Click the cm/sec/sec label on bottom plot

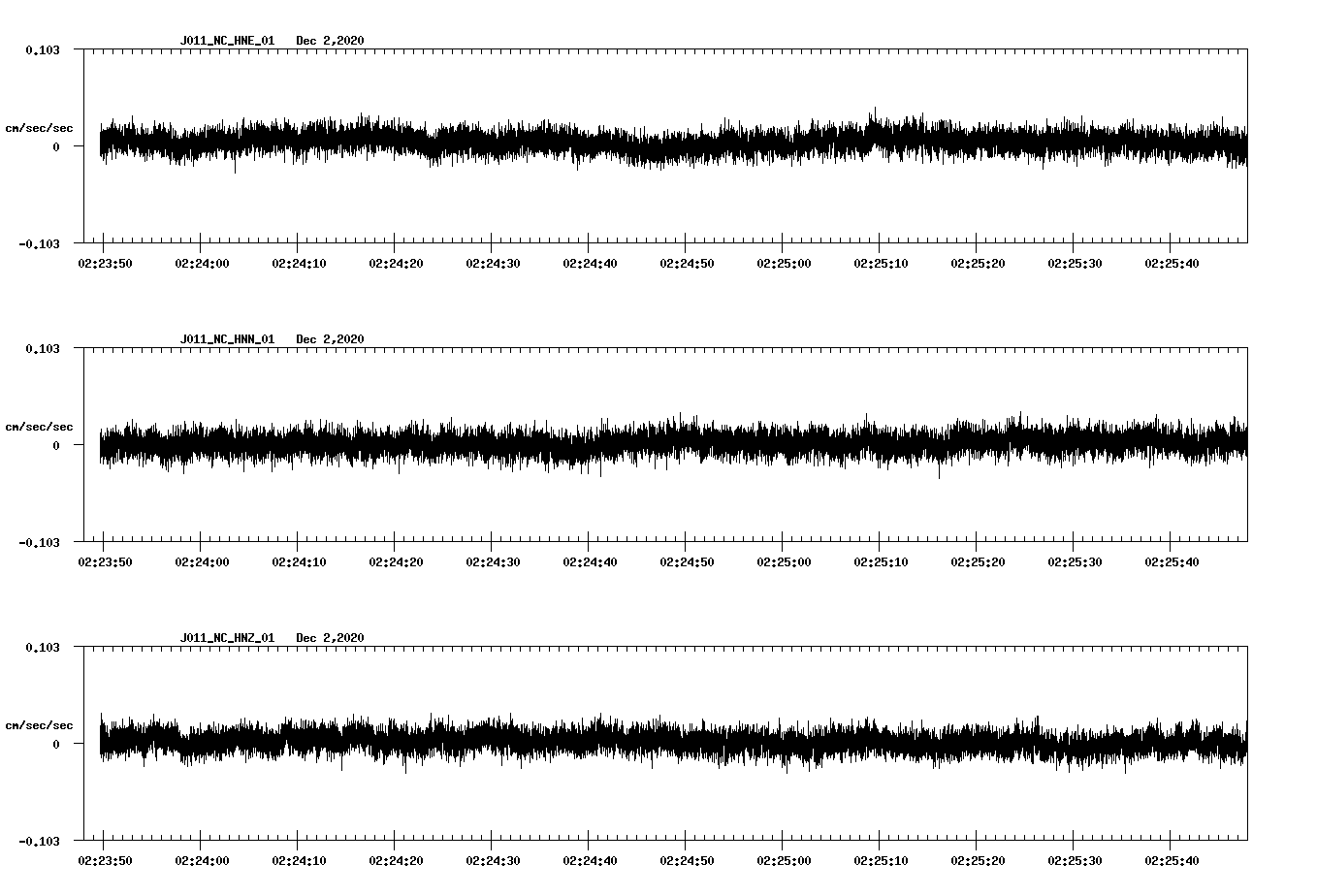point(40,724)
